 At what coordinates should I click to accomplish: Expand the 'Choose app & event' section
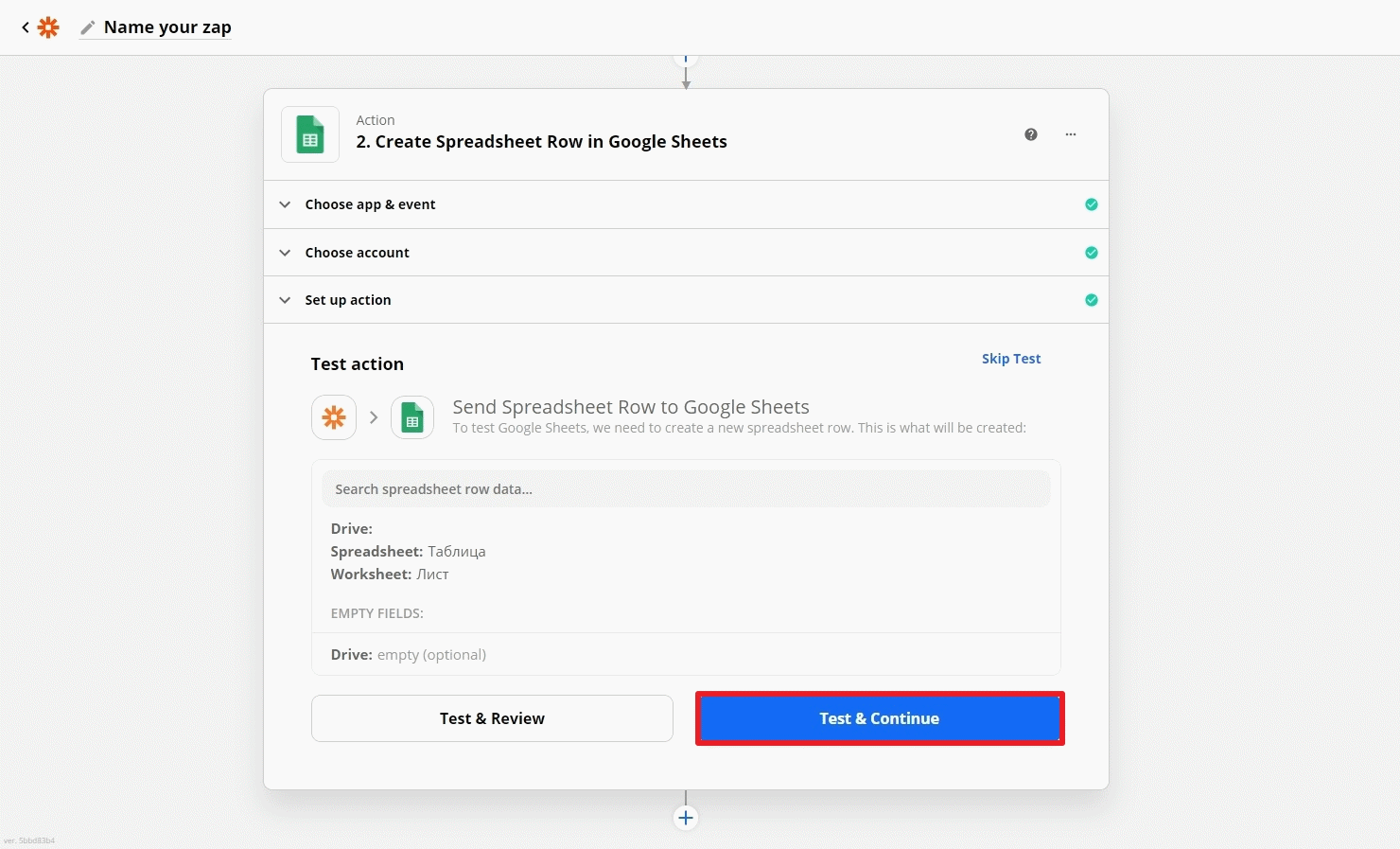pos(686,204)
